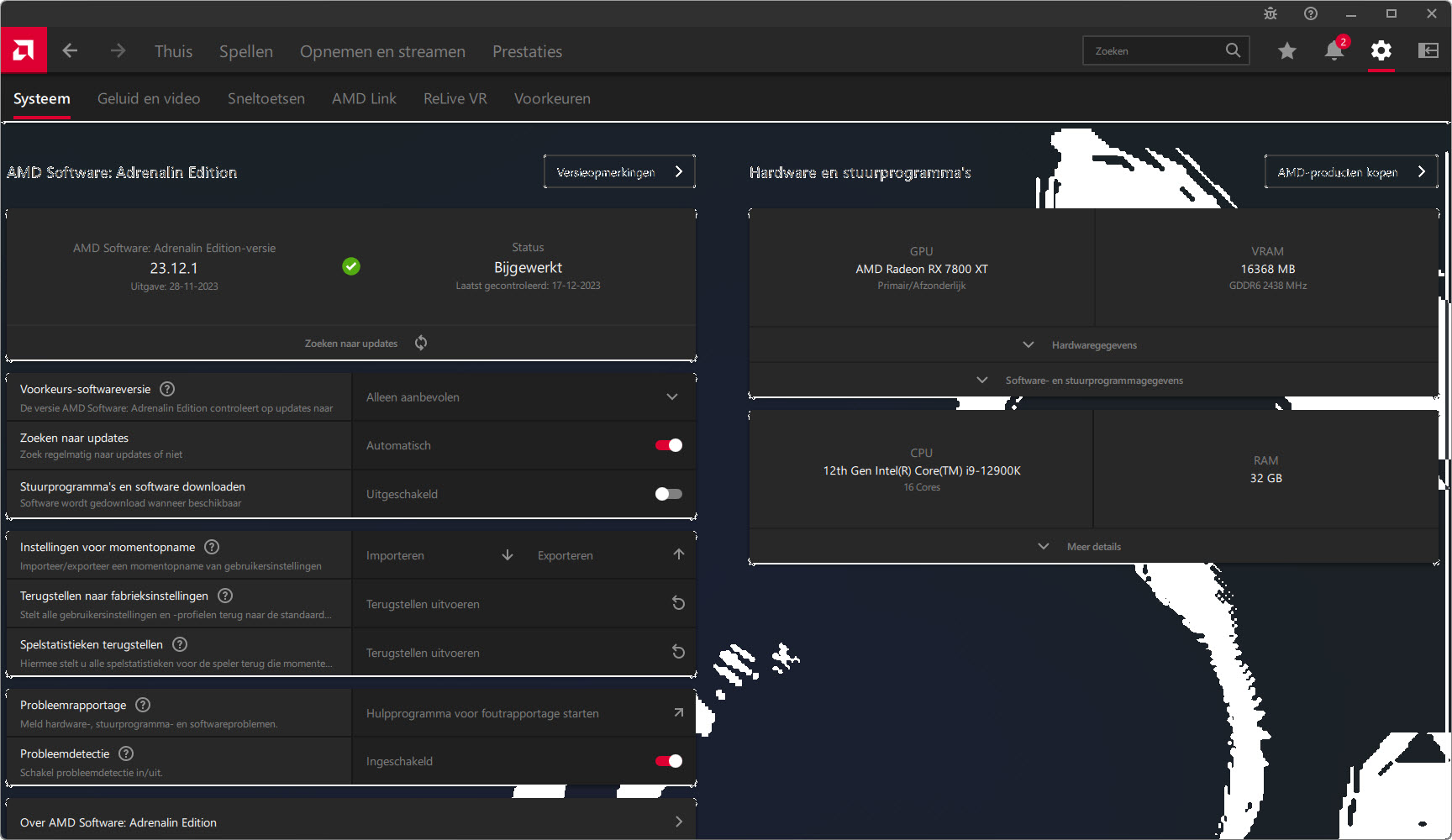This screenshot has height=840, width=1452.
Task: Click help icon beside Terugstellen naar fabrieksinstellingen
Action: (225, 596)
